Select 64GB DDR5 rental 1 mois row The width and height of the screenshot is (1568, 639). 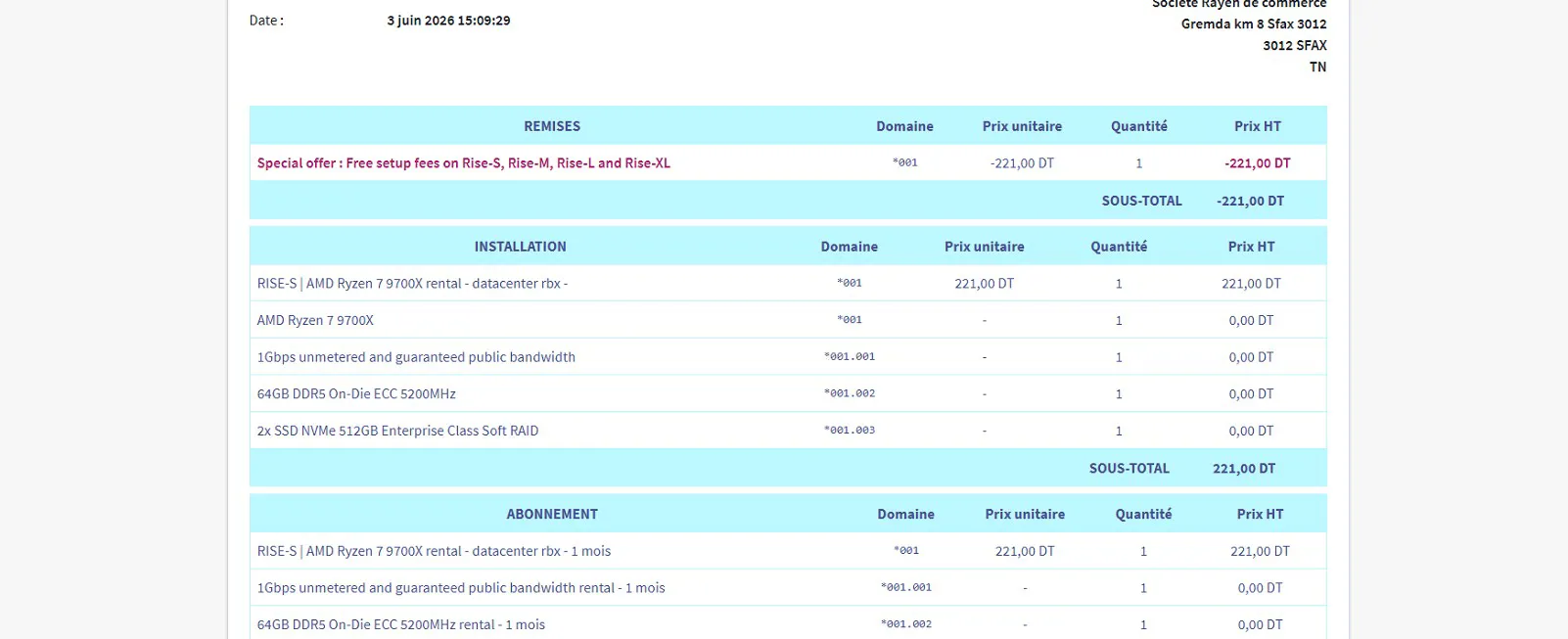click(x=788, y=624)
